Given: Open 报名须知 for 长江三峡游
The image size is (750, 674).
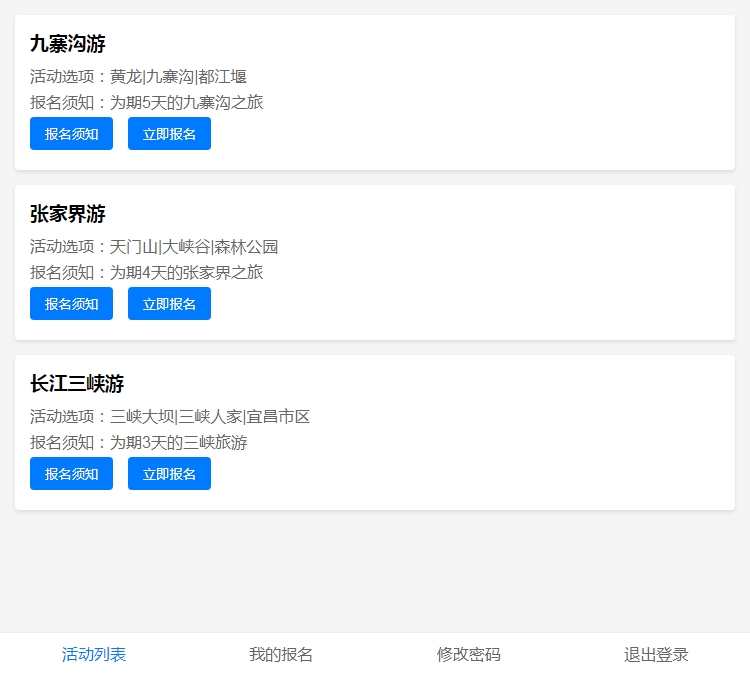Looking at the screenshot, I should coord(71,473).
